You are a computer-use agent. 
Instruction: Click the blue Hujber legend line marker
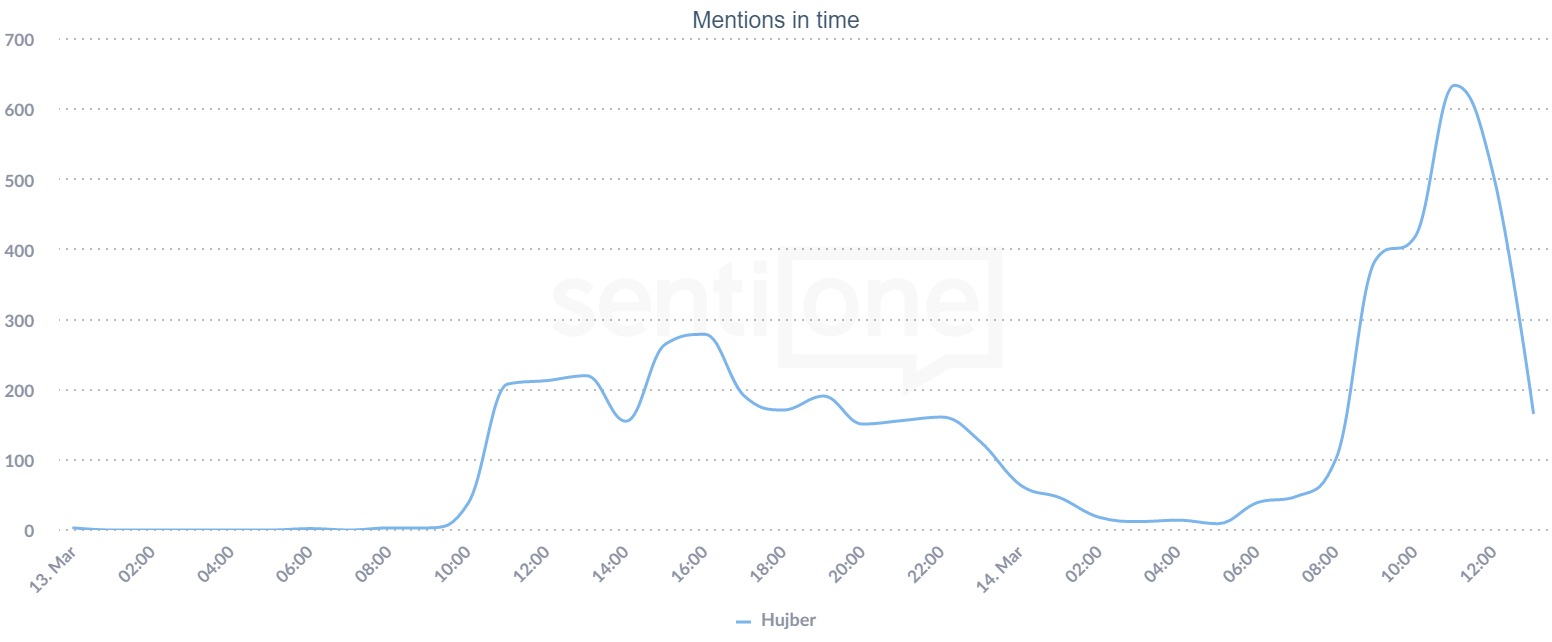pyautogui.click(x=743, y=621)
